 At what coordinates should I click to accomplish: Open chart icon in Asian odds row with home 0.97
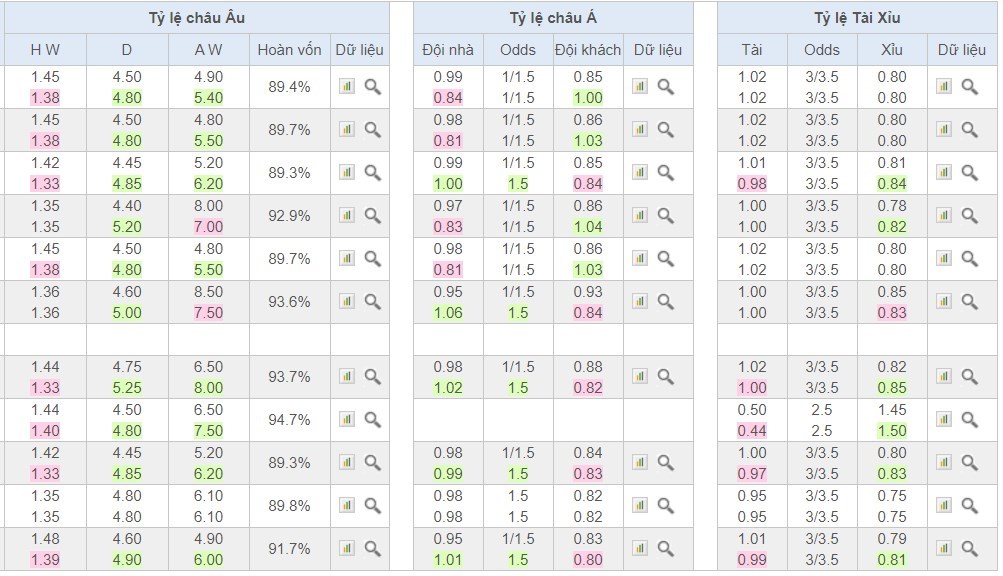coord(640,215)
